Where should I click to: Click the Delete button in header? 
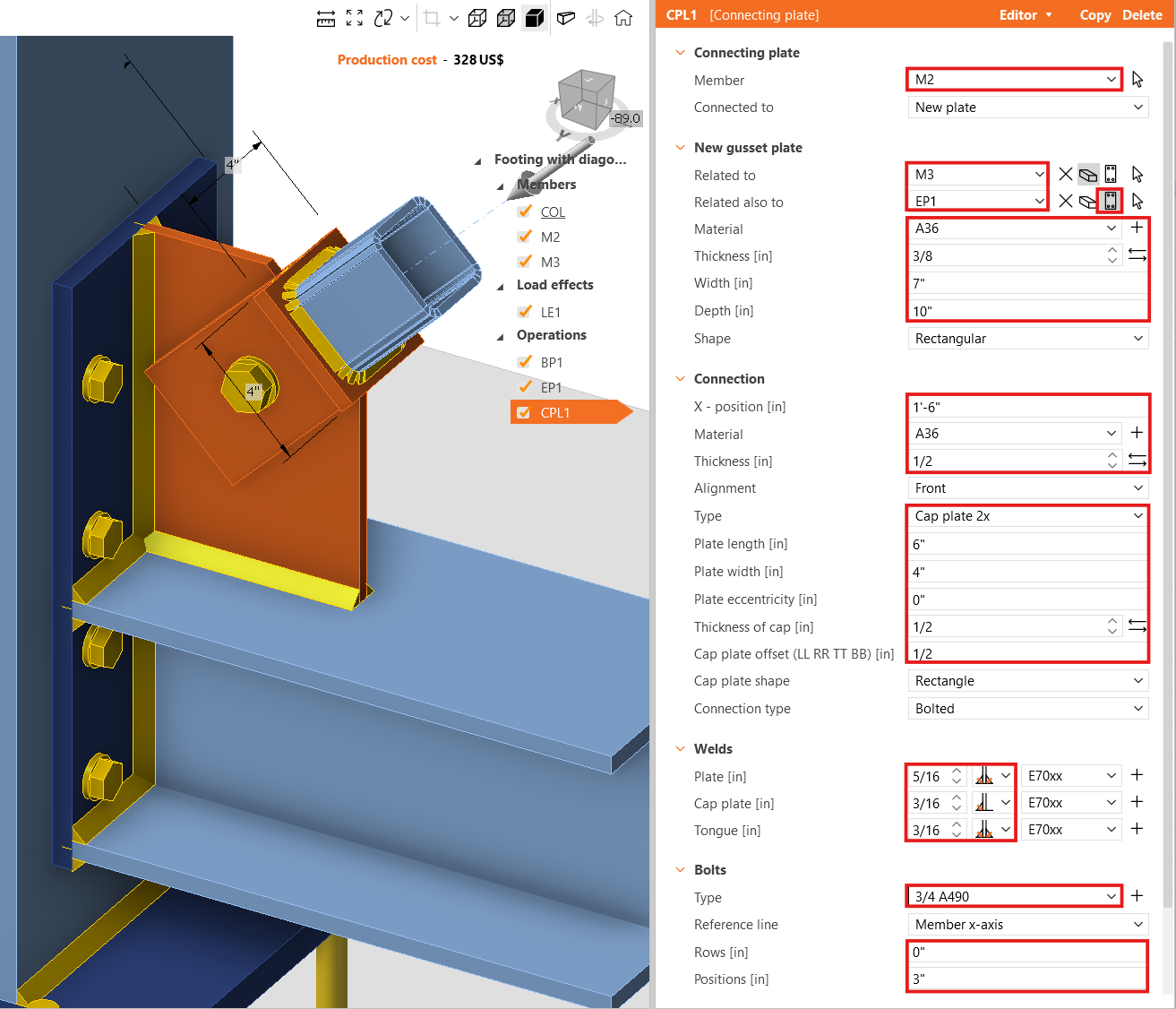1142,15
